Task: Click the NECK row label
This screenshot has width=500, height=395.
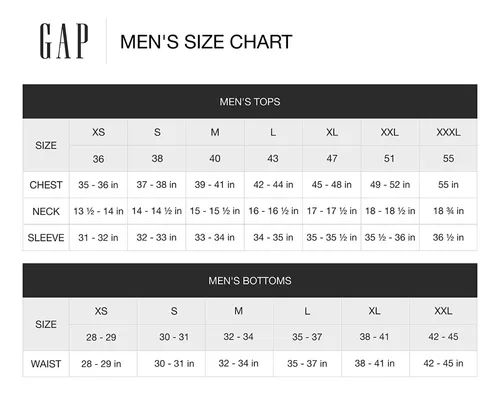Action: (x=46, y=211)
